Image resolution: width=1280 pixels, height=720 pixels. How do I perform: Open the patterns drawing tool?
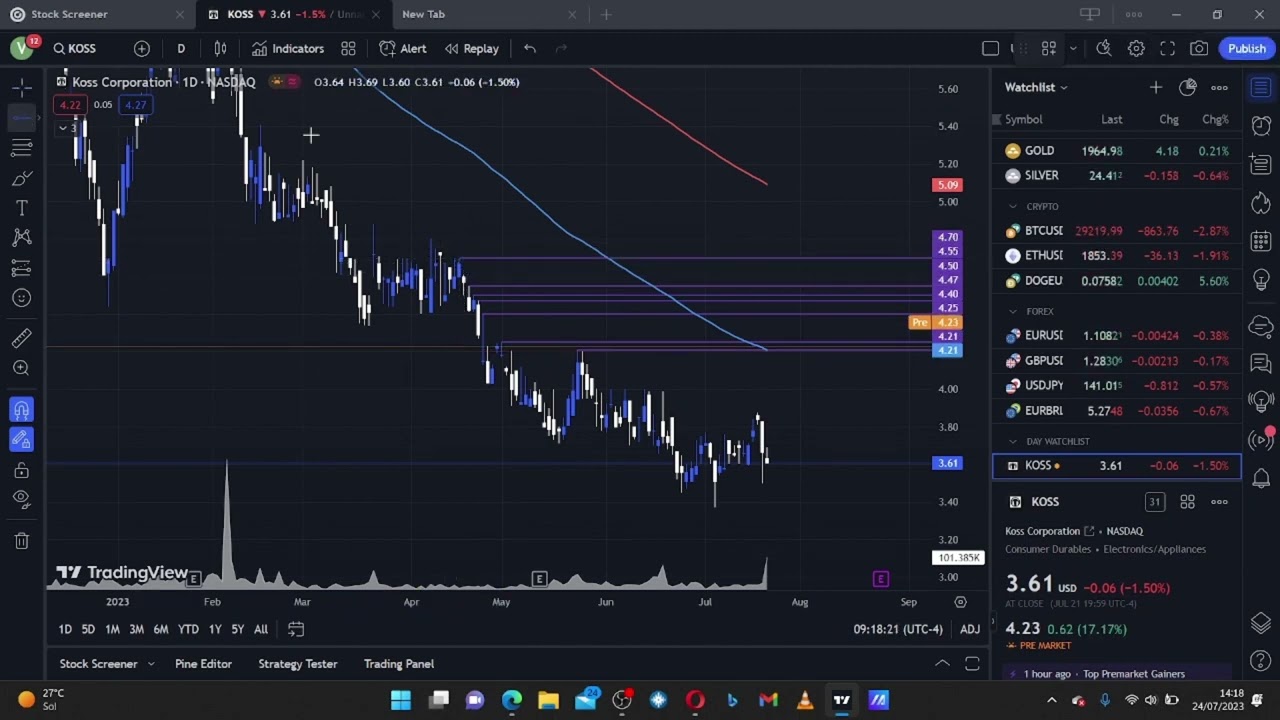(21, 238)
